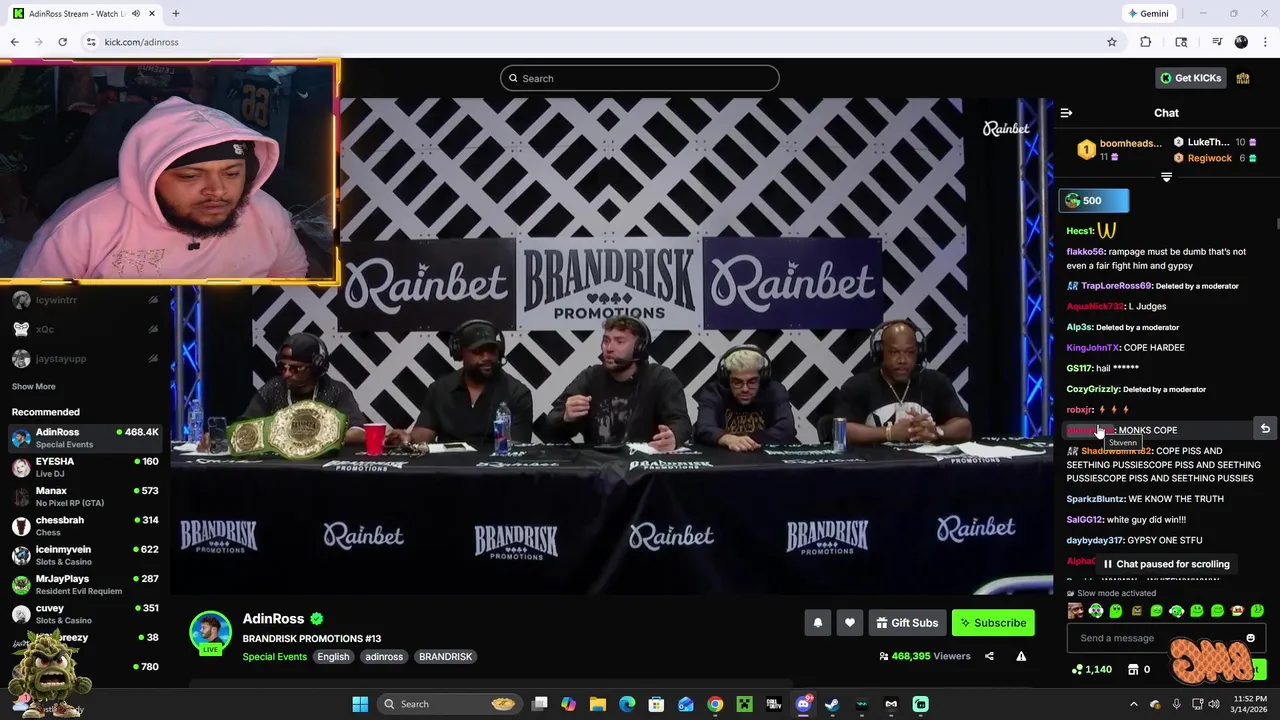1280x720 pixels.
Task: Toggle stream notifications with the bell icon
Action: coord(817,623)
